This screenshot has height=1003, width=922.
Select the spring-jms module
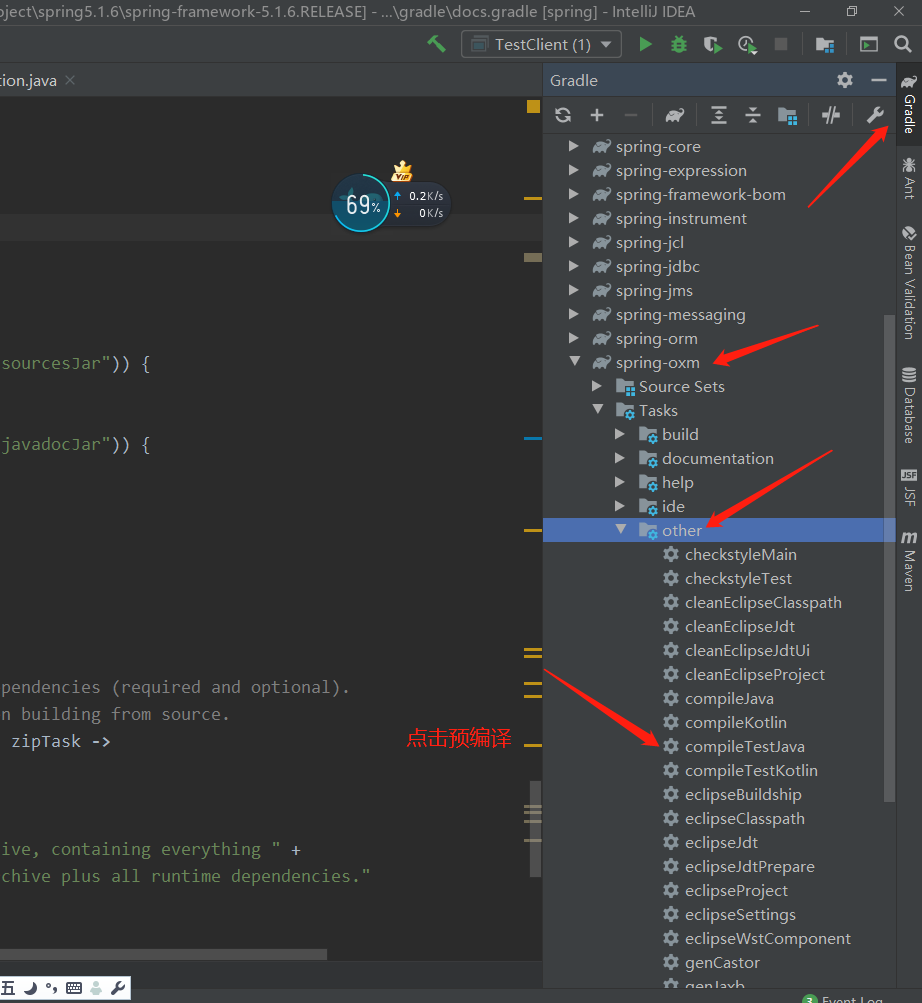(654, 290)
